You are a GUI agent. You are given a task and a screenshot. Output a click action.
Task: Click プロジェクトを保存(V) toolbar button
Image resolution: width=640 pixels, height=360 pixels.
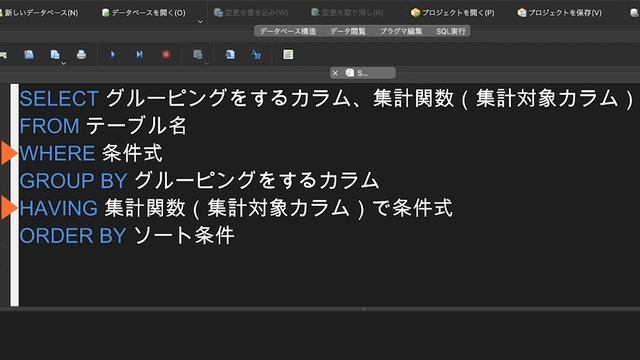[560, 13]
